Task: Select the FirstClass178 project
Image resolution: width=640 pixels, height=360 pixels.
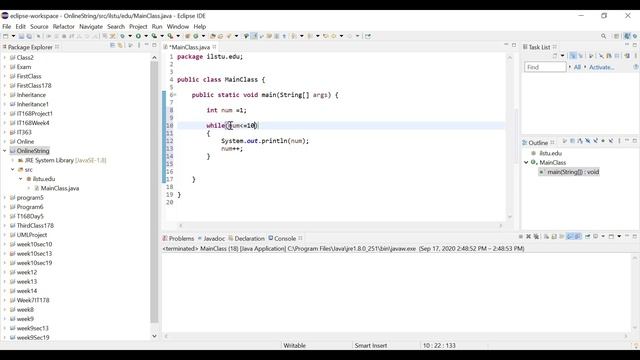Action: (34, 85)
